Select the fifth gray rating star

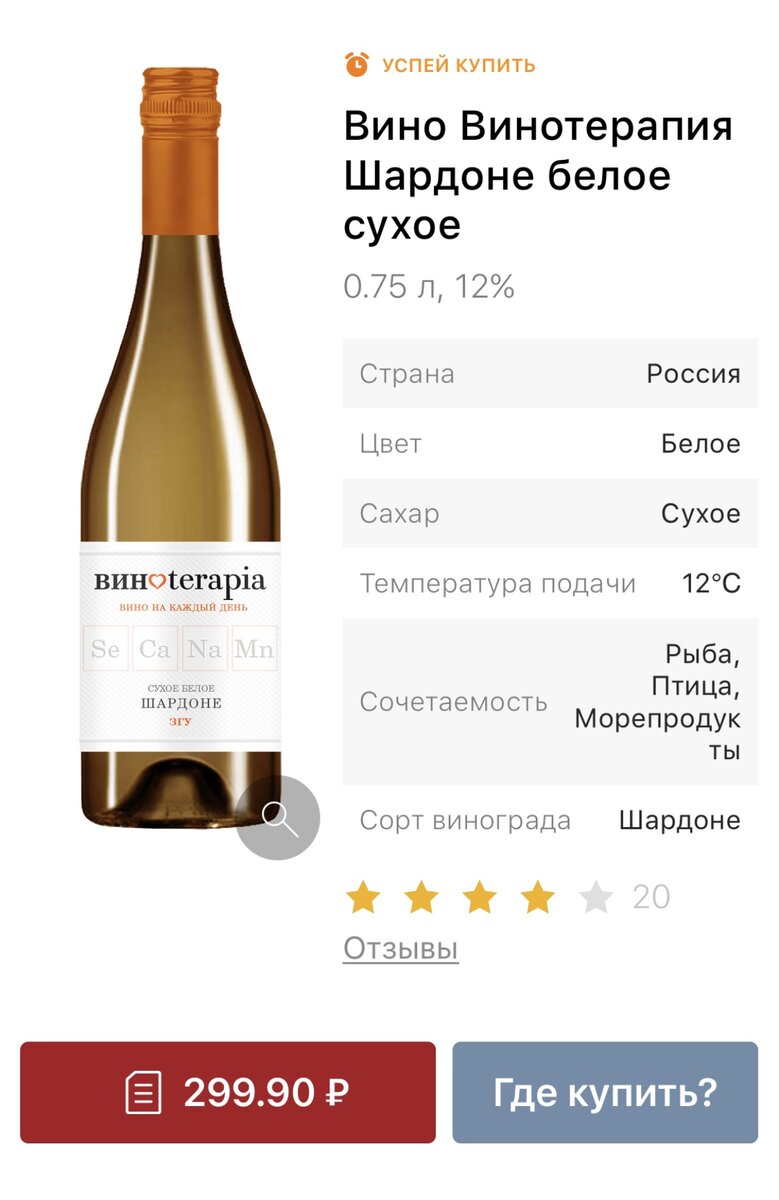point(596,897)
